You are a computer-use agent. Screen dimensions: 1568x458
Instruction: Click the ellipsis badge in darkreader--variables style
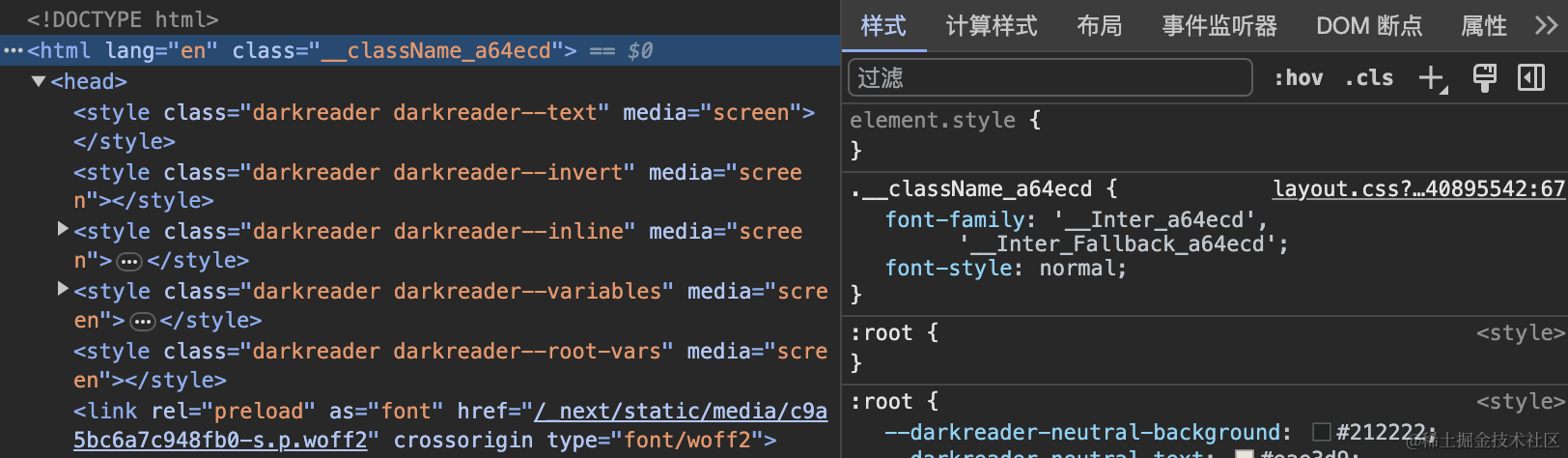142,322
